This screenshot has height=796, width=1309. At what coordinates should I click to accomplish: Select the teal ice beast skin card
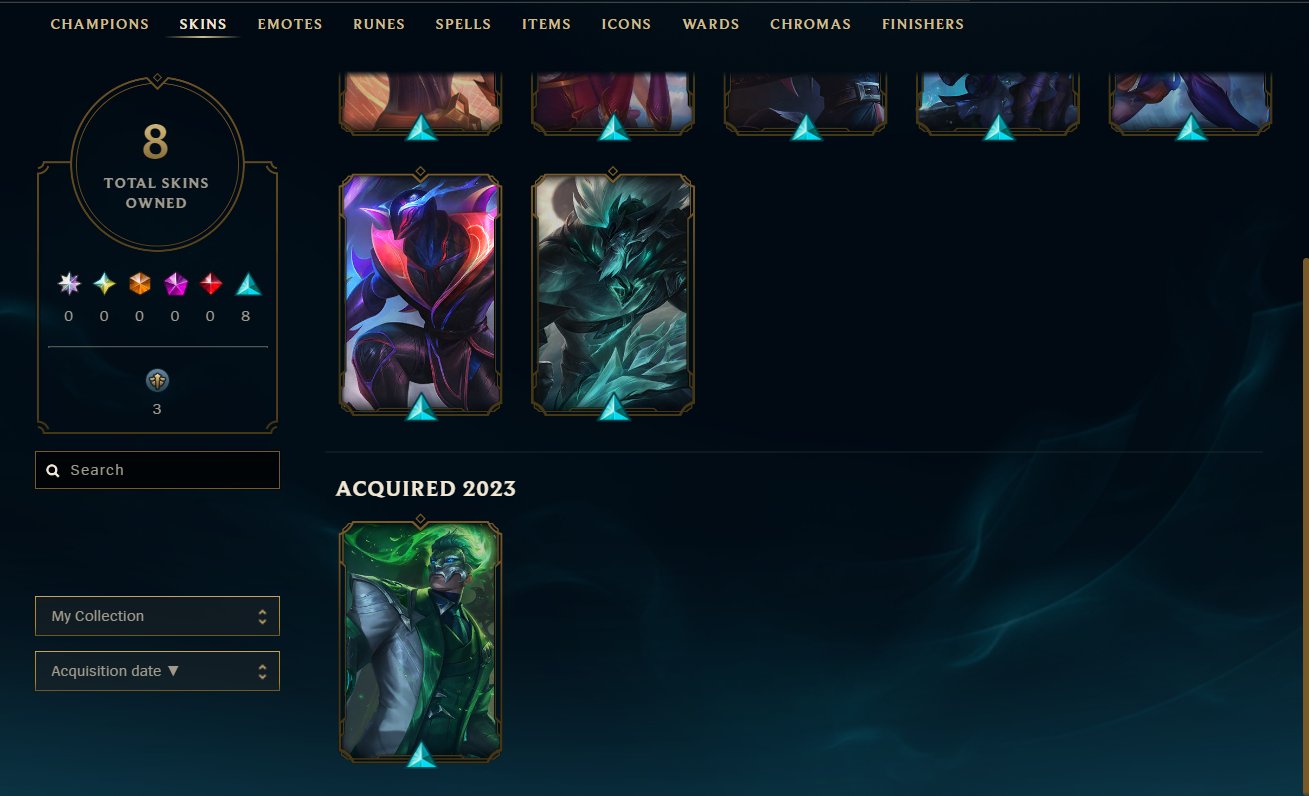(613, 294)
